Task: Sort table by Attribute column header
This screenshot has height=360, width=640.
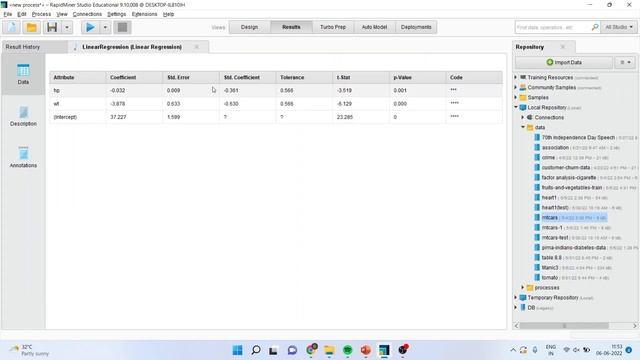Action: 78,77
